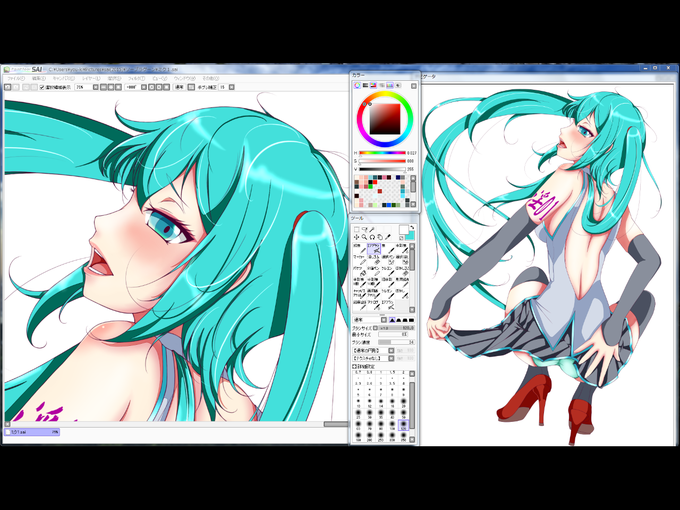Click the canvas horizontal scrollbar

(178, 424)
